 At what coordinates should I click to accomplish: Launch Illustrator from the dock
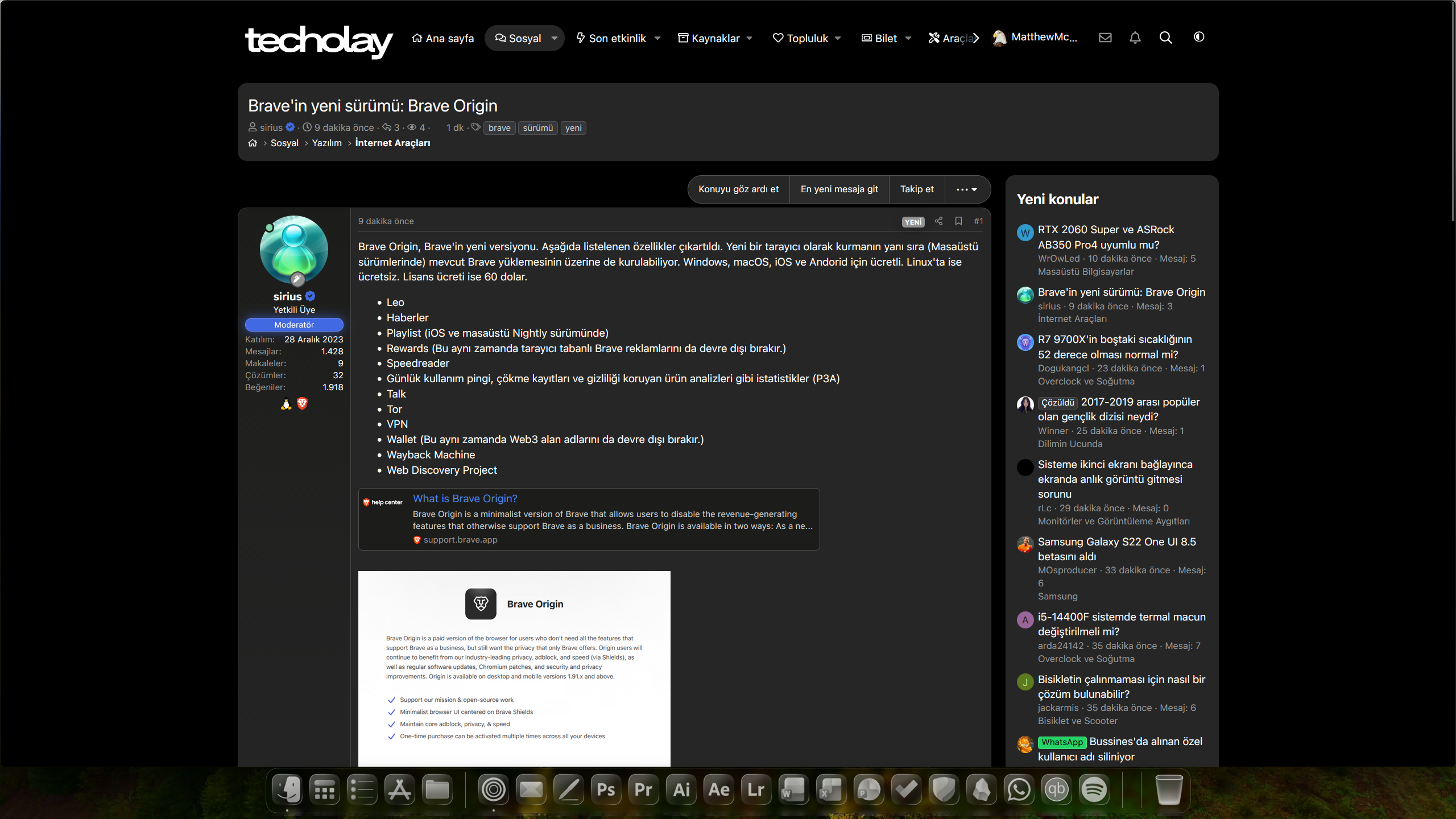pyautogui.click(x=681, y=789)
